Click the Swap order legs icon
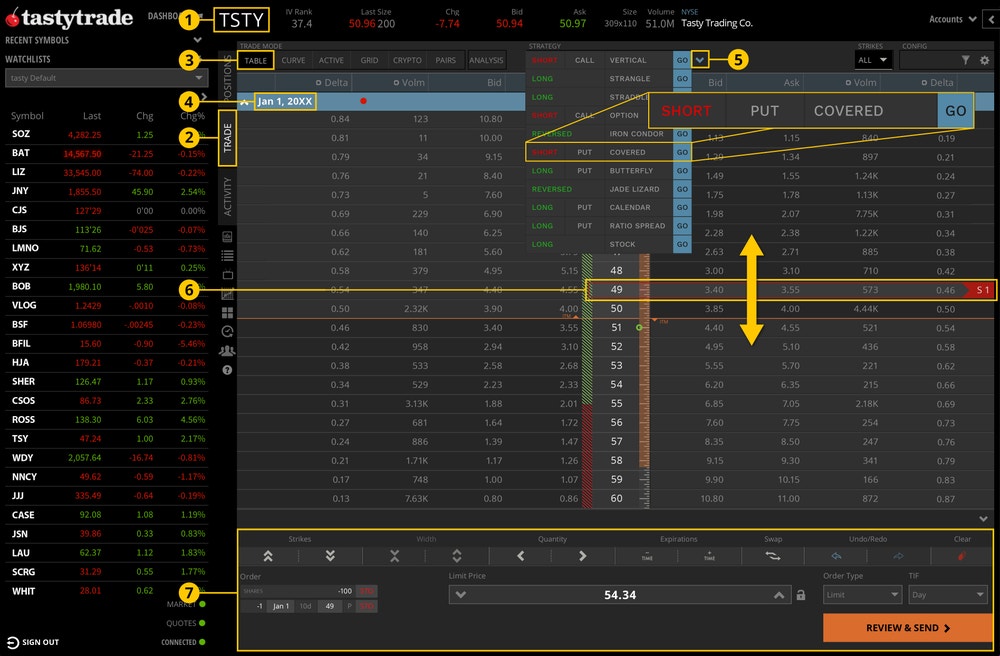Image resolution: width=1000 pixels, height=656 pixels. click(x=773, y=556)
